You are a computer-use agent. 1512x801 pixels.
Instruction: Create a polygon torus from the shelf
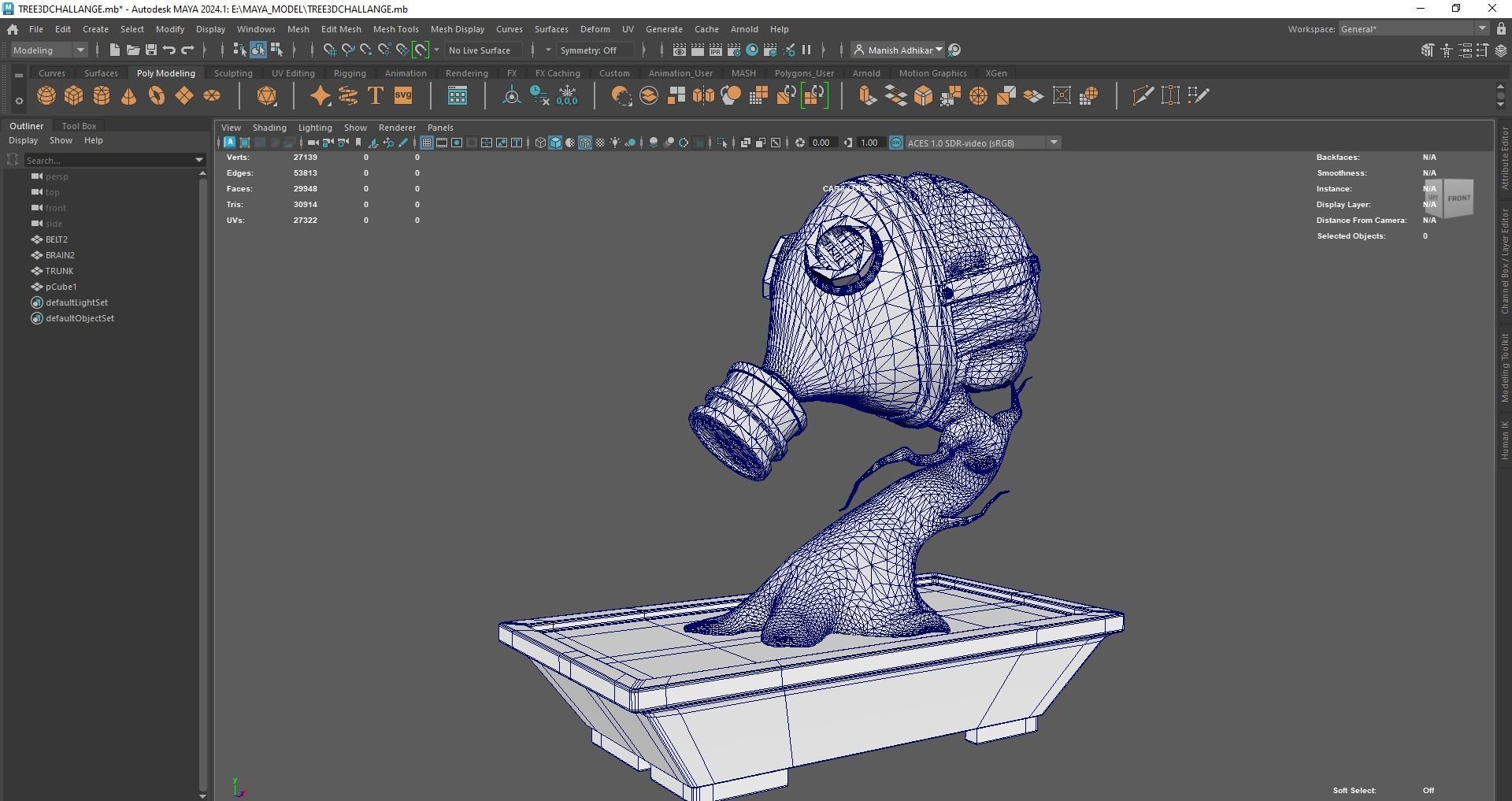tap(157, 96)
